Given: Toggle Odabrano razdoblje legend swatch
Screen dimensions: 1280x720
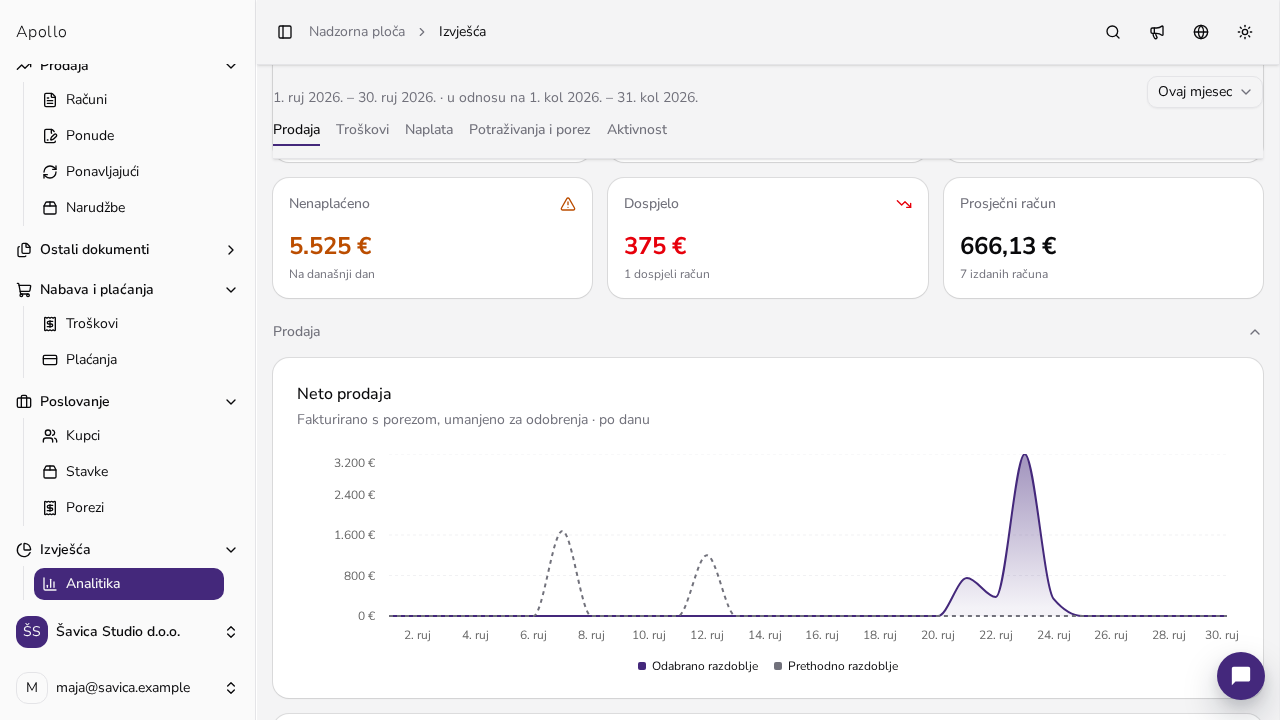Looking at the screenshot, I should pos(642,667).
